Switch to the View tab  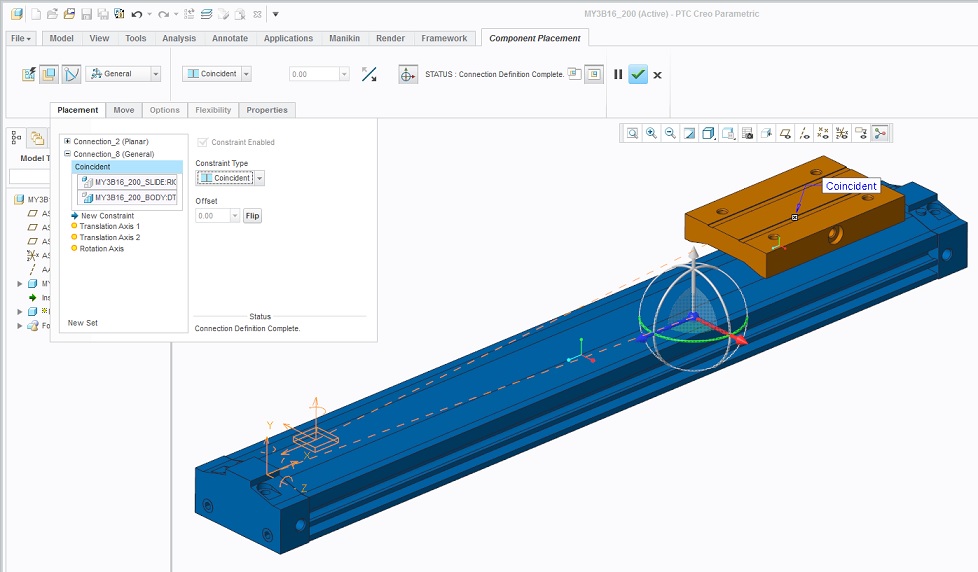99,38
